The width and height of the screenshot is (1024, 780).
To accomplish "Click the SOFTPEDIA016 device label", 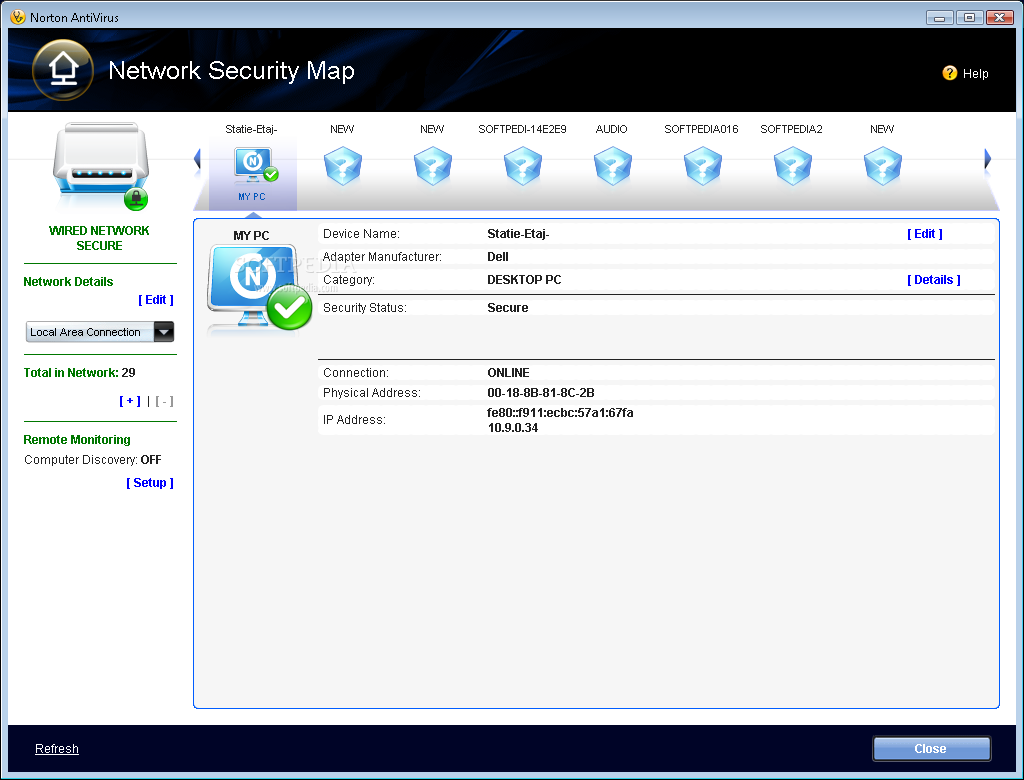I will [701, 129].
